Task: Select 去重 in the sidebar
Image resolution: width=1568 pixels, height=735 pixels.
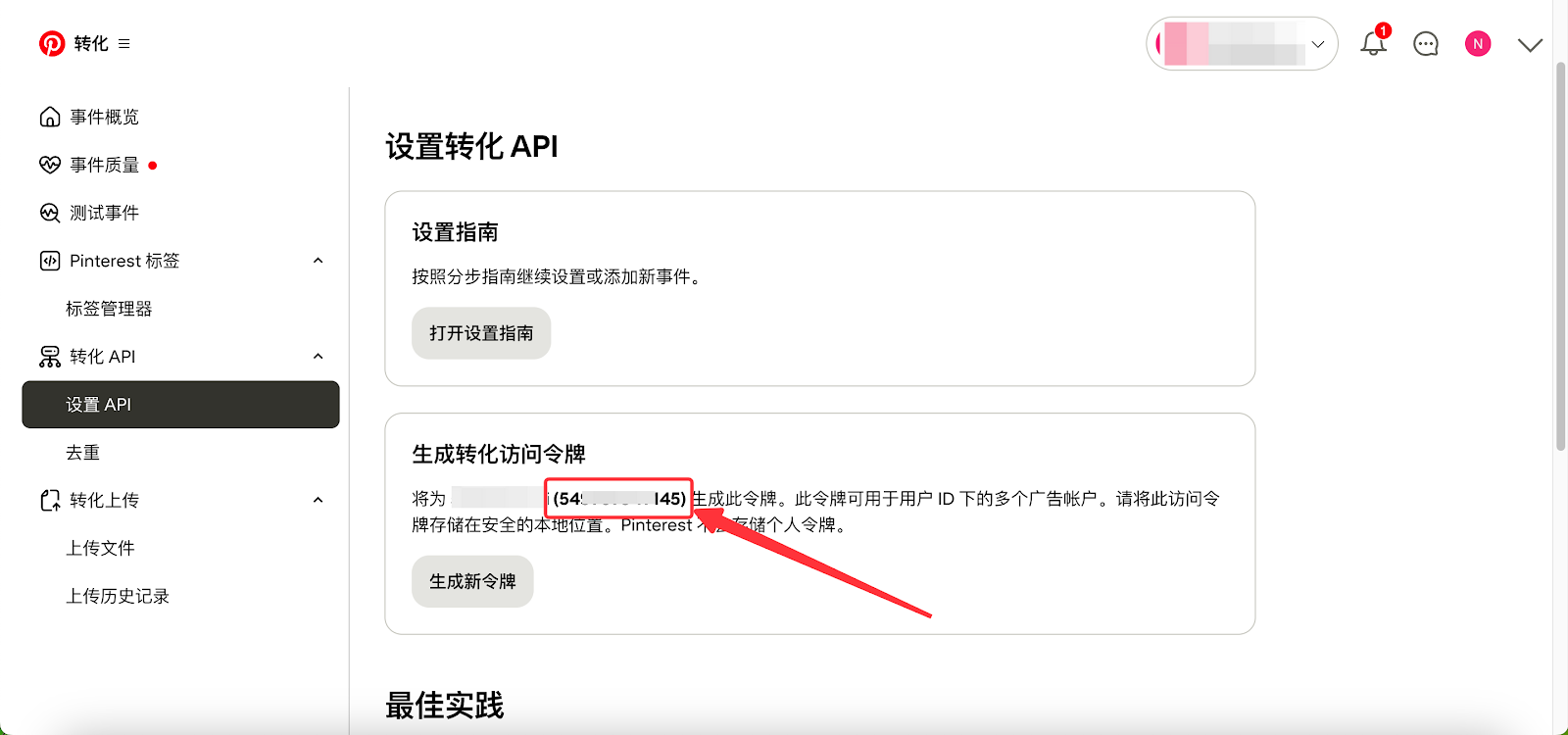Action: point(83,453)
